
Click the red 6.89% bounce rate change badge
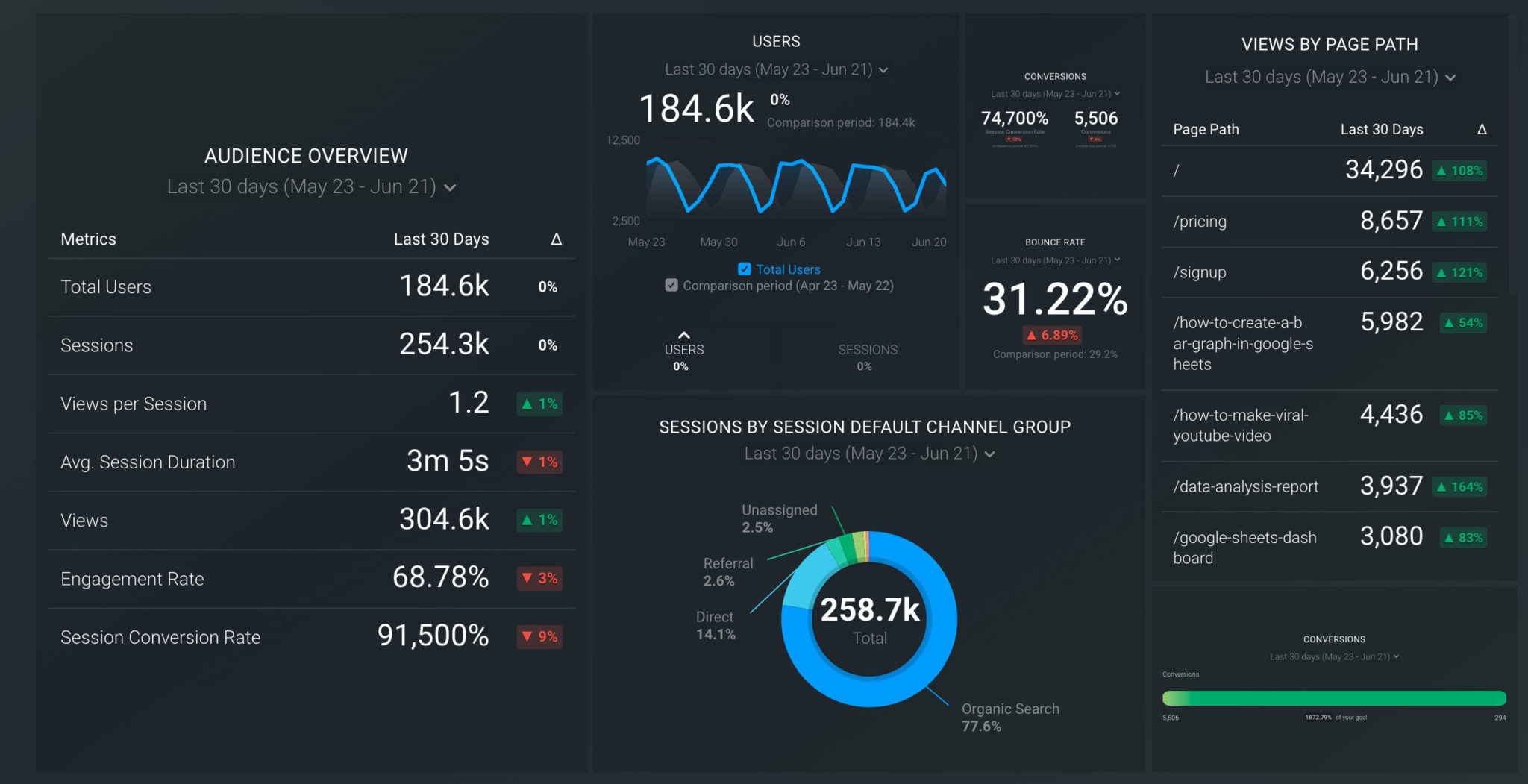click(x=1053, y=336)
